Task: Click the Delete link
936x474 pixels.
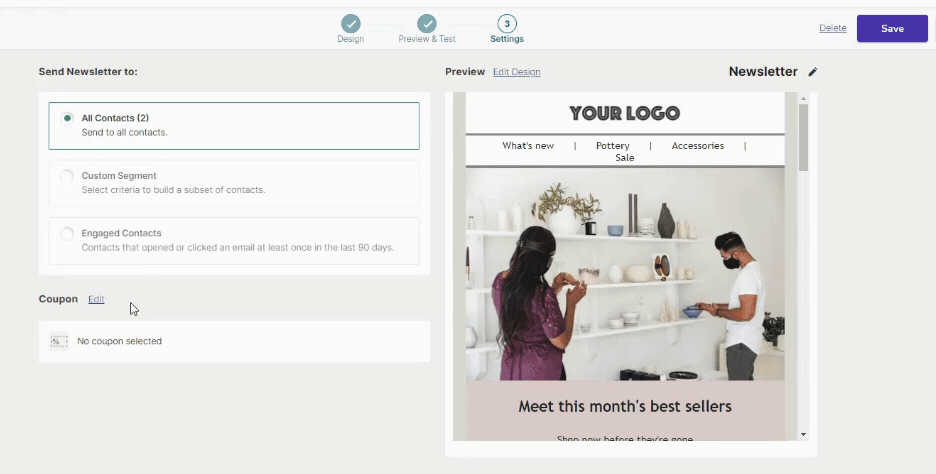Action: 832,28
